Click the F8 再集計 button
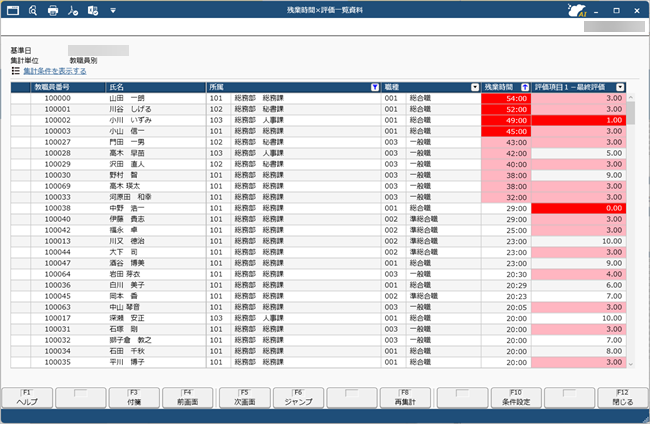Image resolution: width=650 pixels, height=424 pixels. click(x=405, y=398)
